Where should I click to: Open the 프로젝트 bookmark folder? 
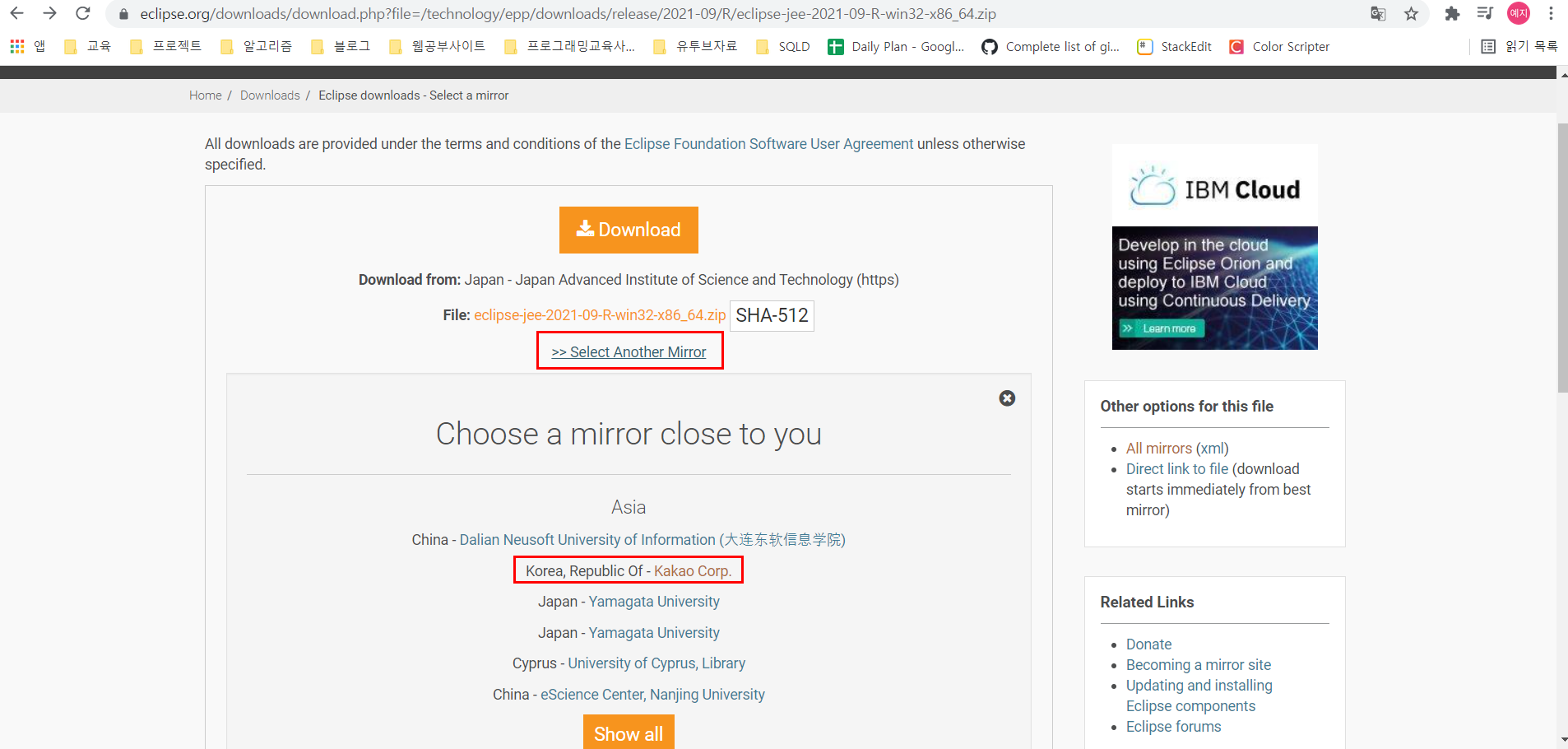pyautogui.click(x=165, y=46)
